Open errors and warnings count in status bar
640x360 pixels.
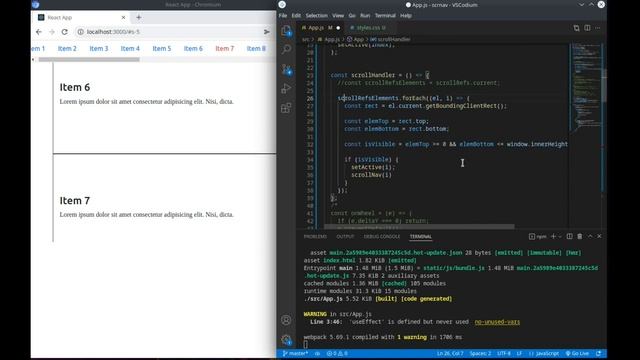click(337, 353)
